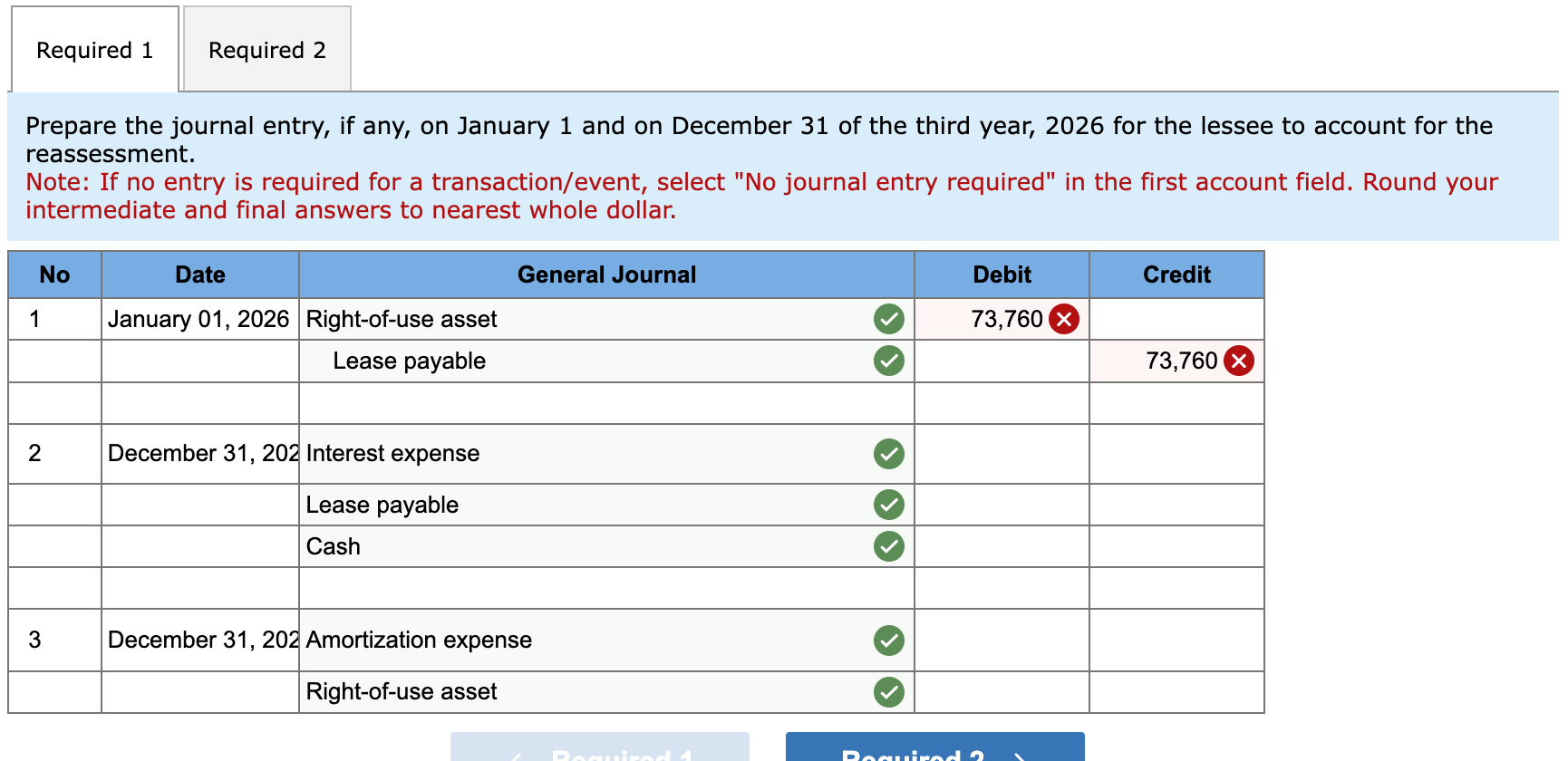Click green check beside Cash account
This screenshot has height=761, width=1568.
889,546
